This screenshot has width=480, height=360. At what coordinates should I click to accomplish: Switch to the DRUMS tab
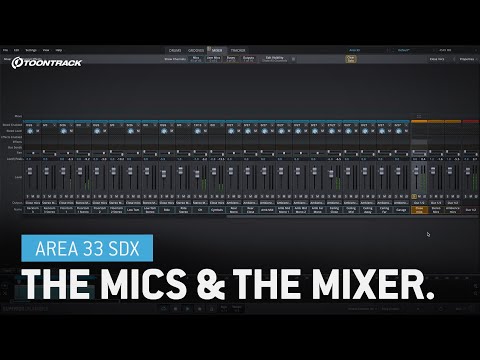click(x=175, y=50)
